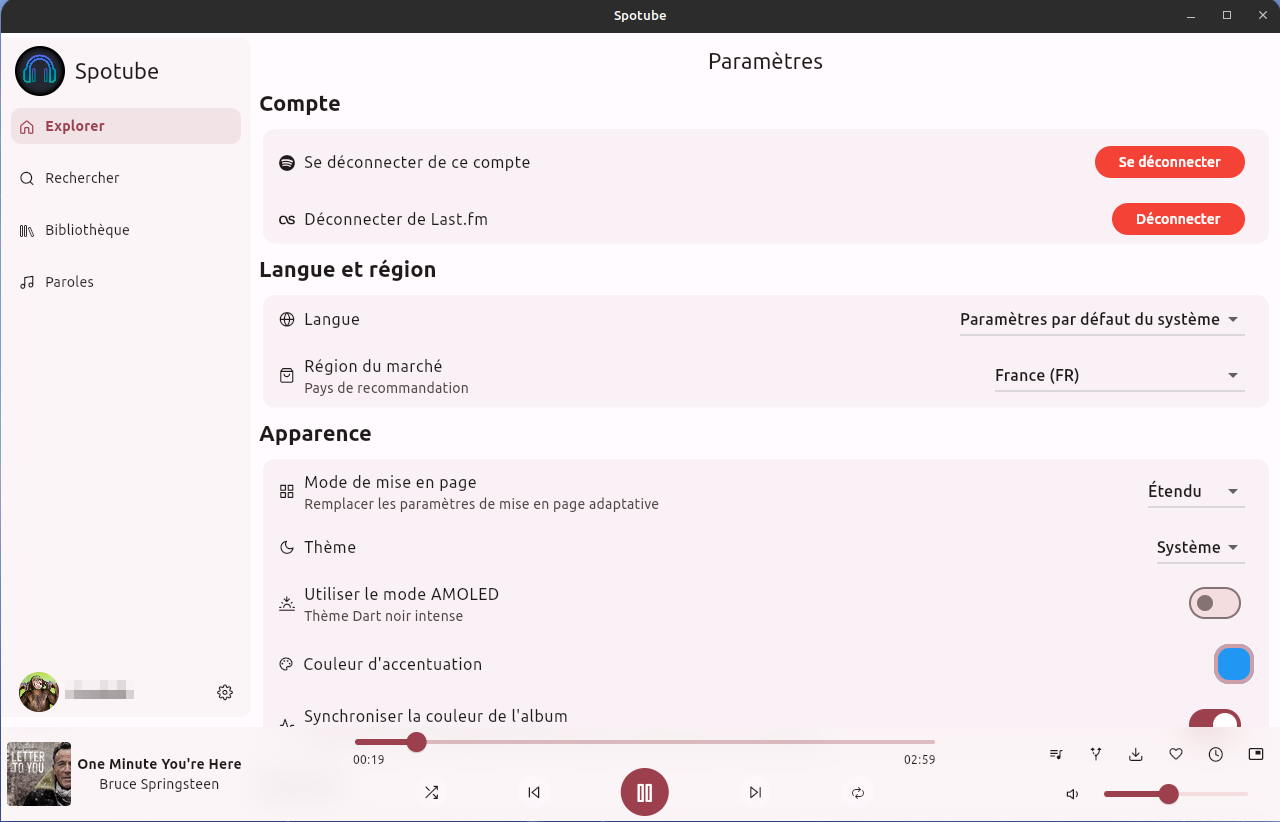
Task: Open Bibliothèque in the sidebar
Action: 87,230
